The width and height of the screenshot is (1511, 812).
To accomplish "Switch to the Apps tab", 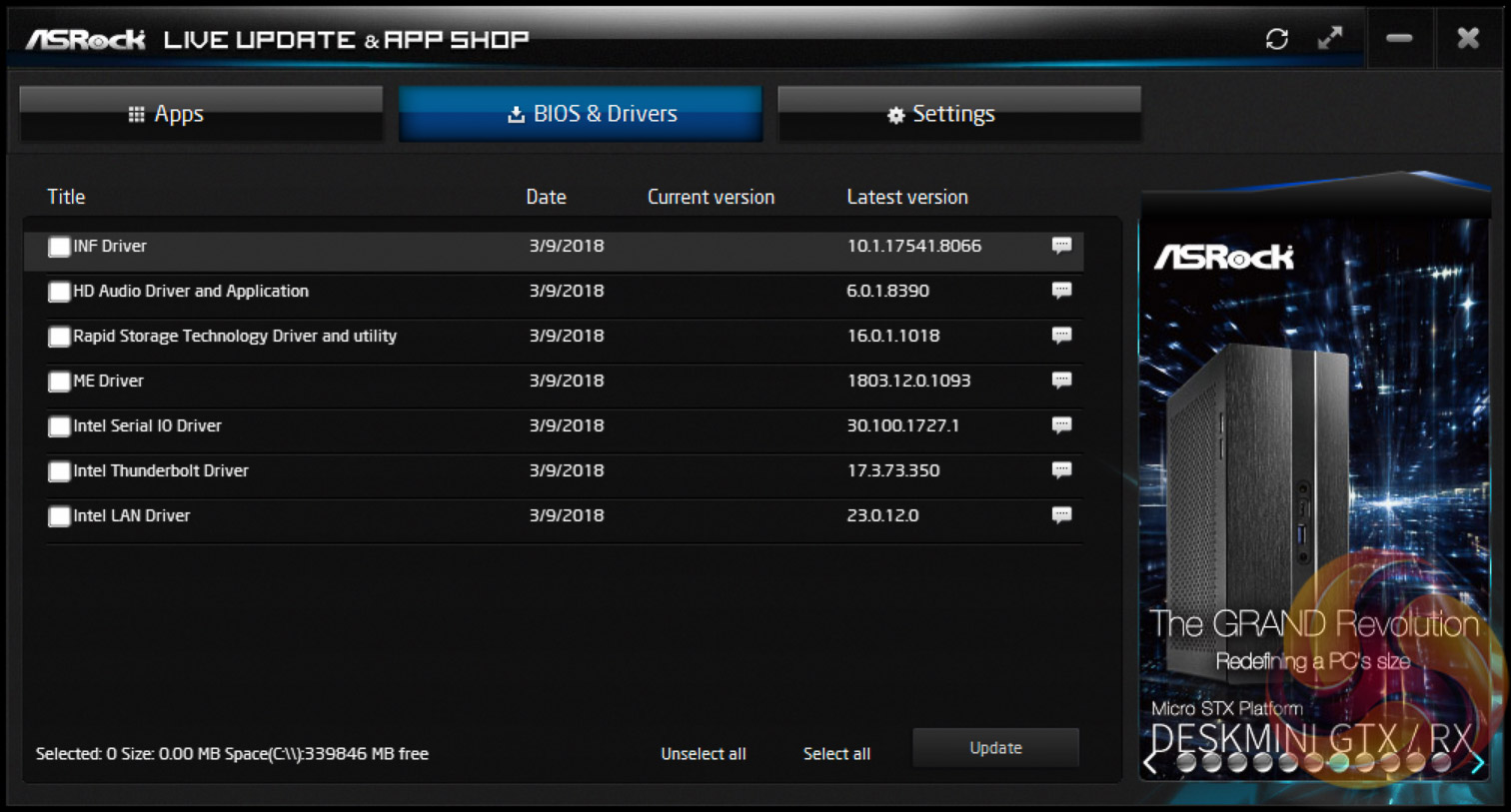I will pos(201,114).
